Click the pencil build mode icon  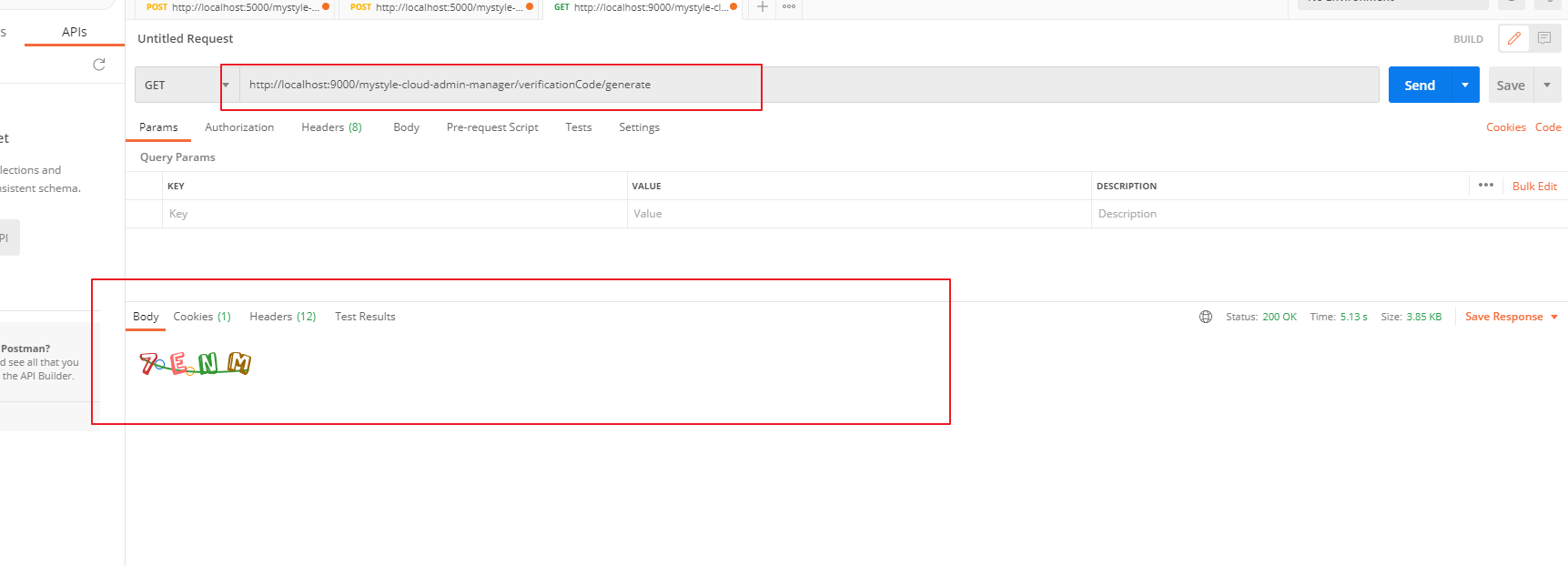click(x=1514, y=38)
